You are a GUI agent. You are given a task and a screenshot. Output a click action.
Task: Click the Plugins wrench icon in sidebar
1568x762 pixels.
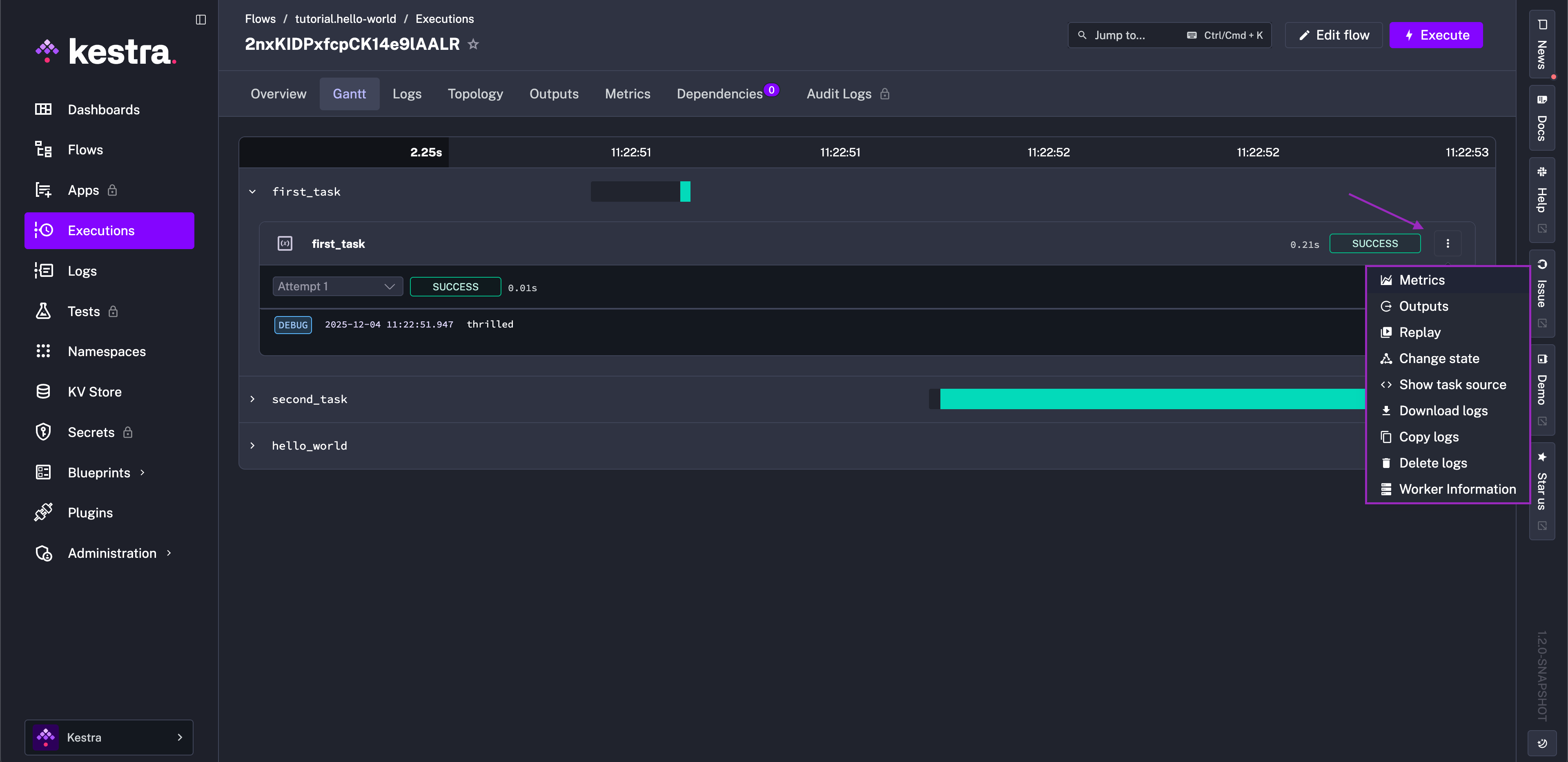click(43, 512)
